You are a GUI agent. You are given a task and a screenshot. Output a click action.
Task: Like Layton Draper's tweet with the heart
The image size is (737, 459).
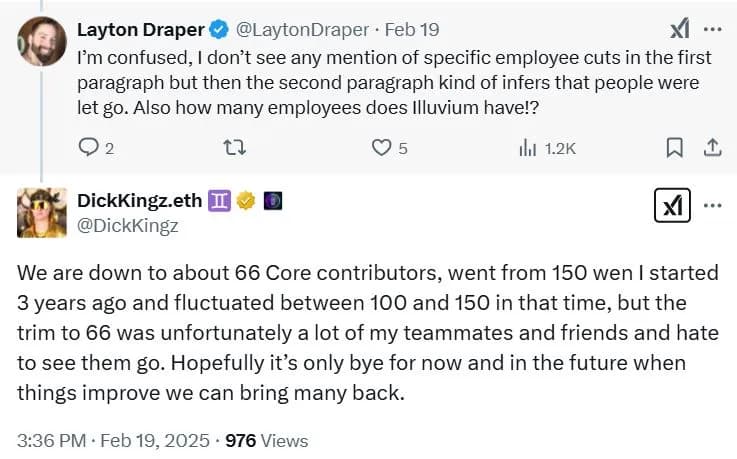point(380,148)
